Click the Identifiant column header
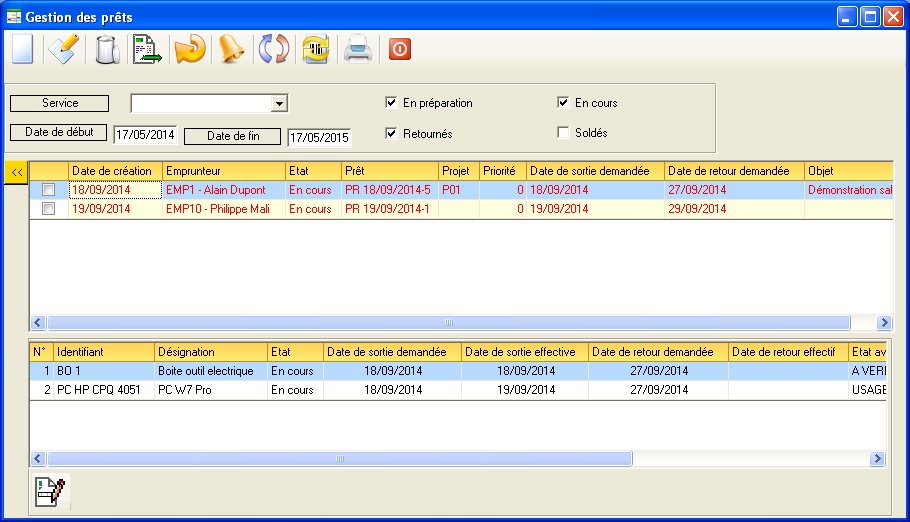 pos(104,352)
